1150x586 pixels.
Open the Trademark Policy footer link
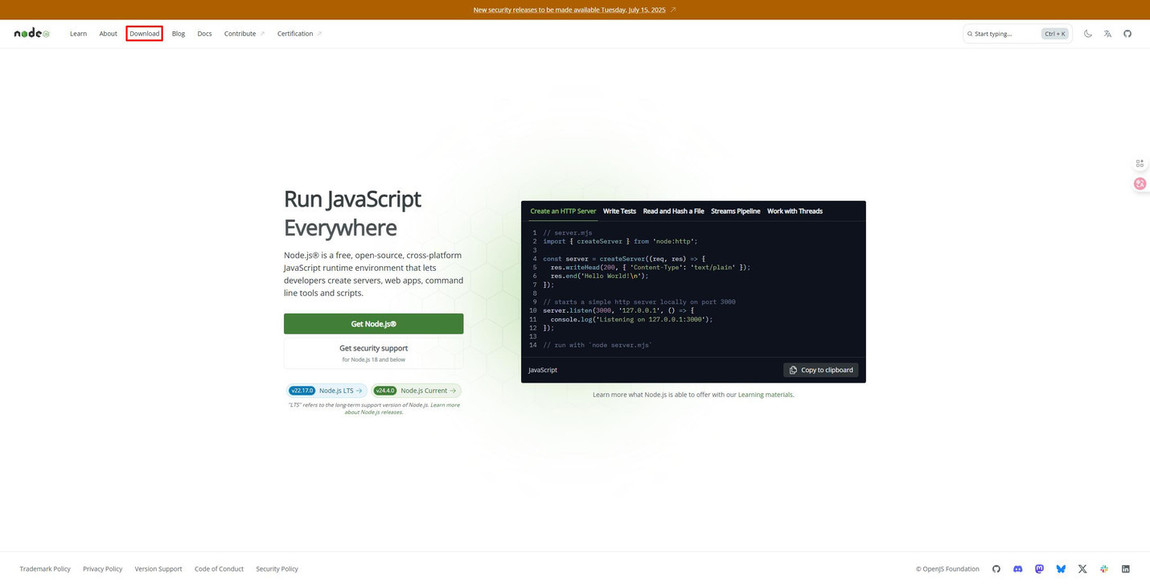pos(45,569)
